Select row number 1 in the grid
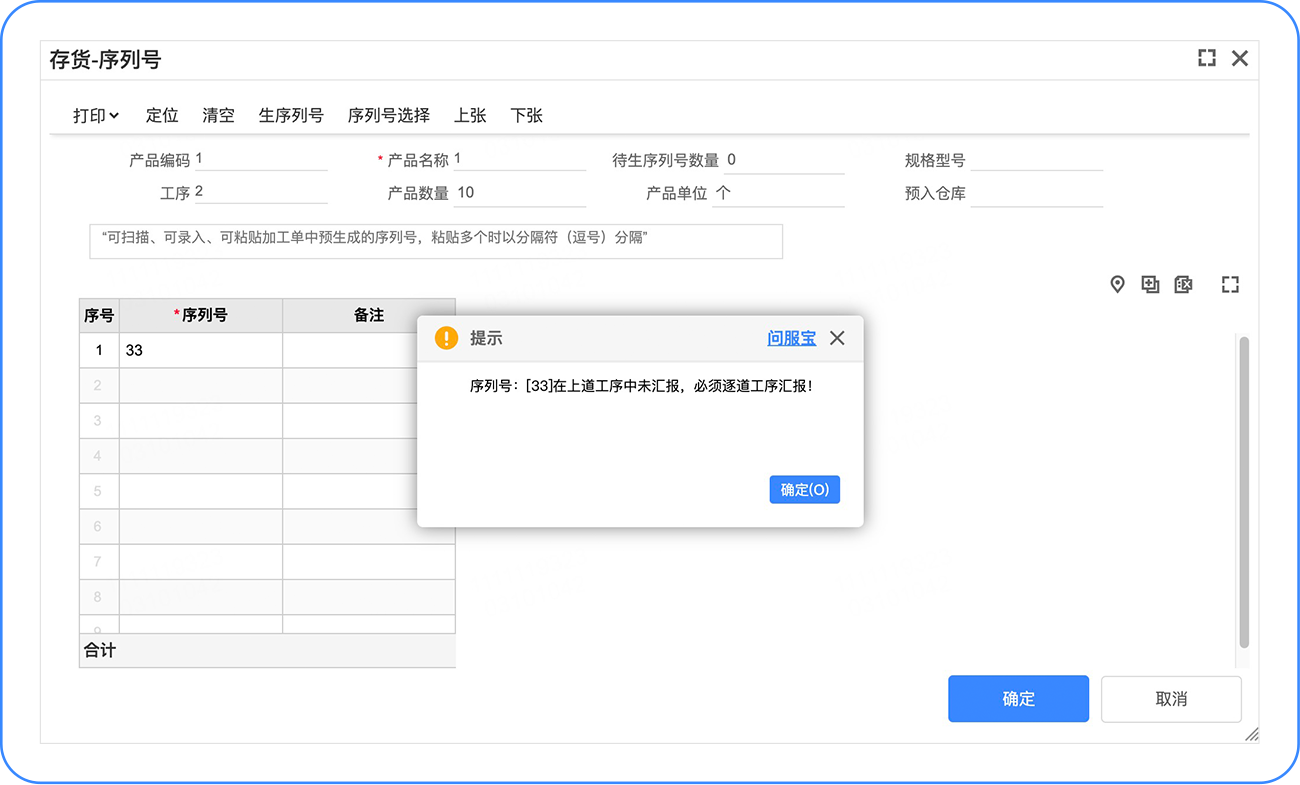Viewport: 1300px width, 785px height. (x=99, y=351)
